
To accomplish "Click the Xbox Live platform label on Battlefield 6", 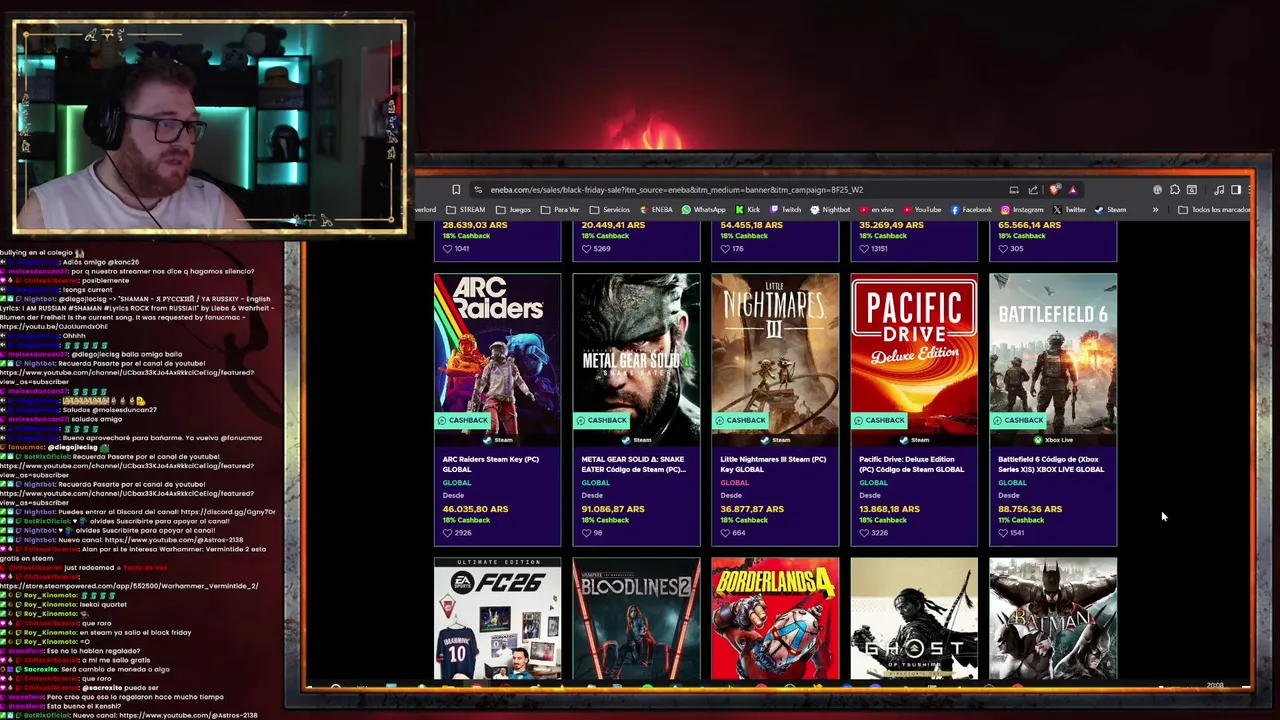I will tap(1053, 440).
